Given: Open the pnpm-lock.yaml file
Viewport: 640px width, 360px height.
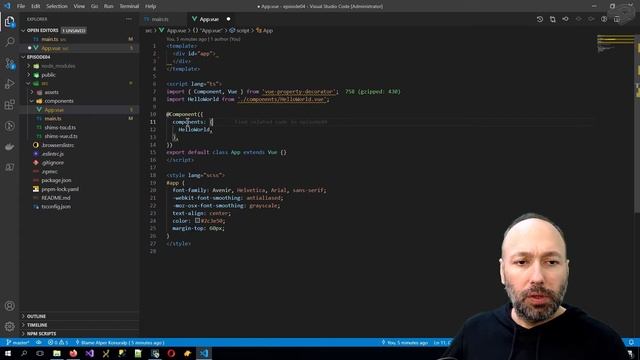Looking at the screenshot, I should [80, 189].
